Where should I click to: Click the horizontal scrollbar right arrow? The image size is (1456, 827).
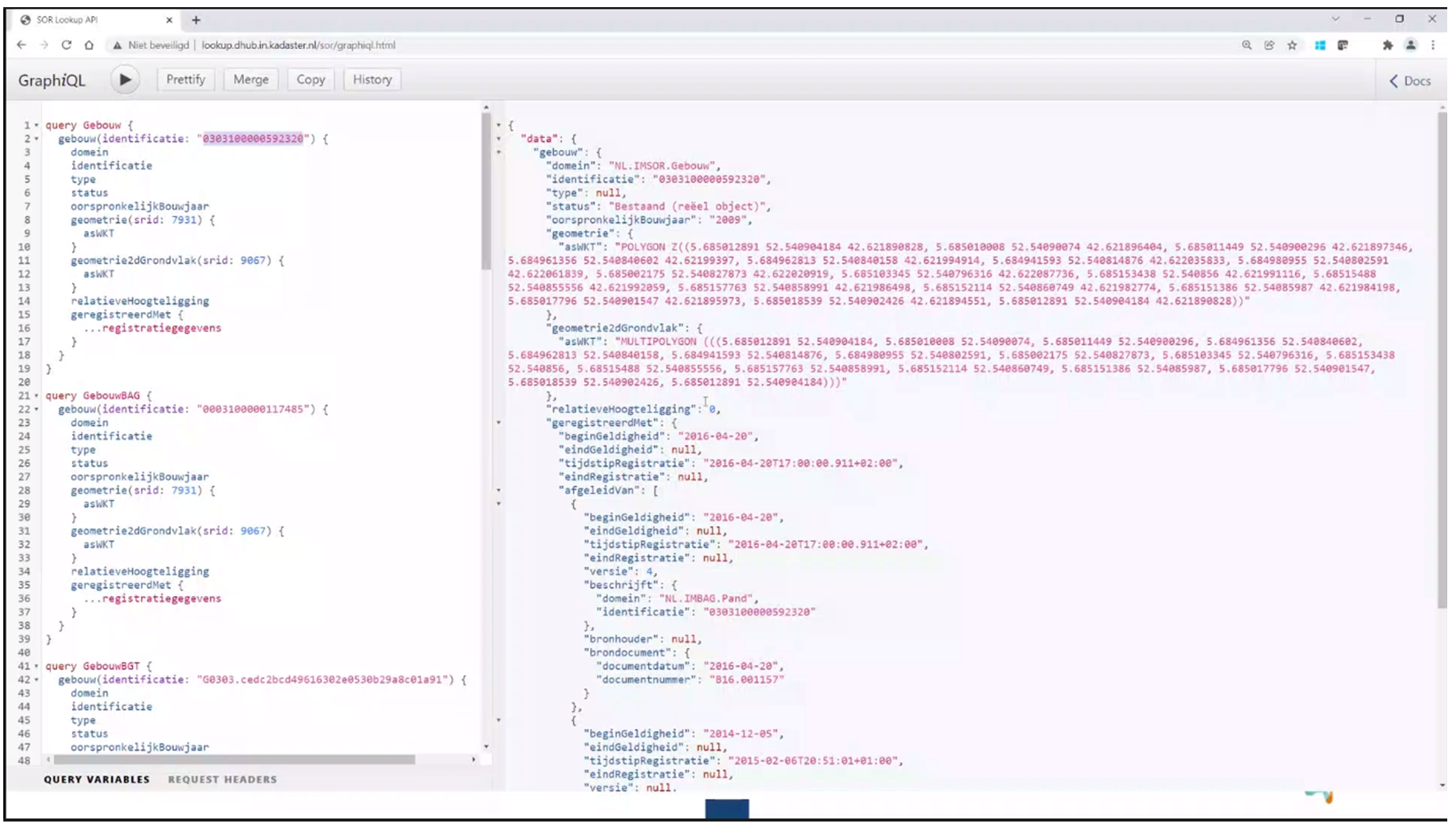(473, 760)
